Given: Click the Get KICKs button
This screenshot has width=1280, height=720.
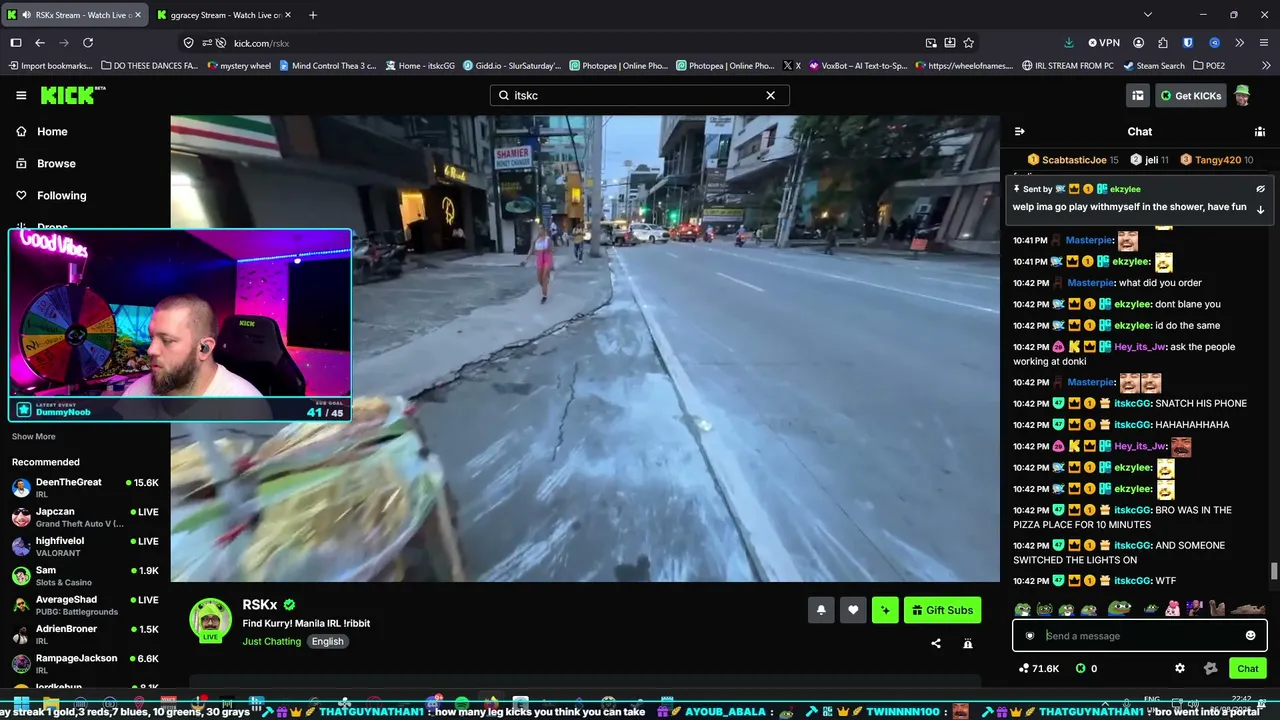Looking at the screenshot, I should [x=1190, y=95].
